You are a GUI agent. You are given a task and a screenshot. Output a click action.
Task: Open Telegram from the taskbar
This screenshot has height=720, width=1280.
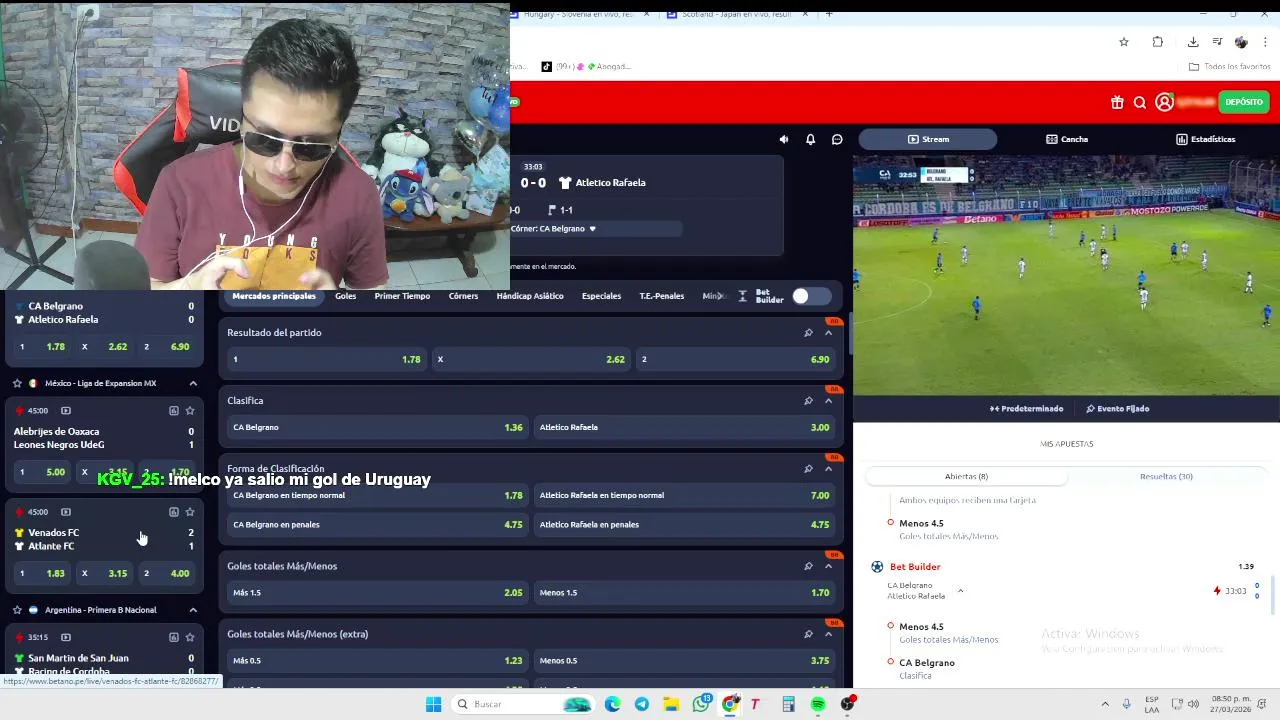click(642, 704)
